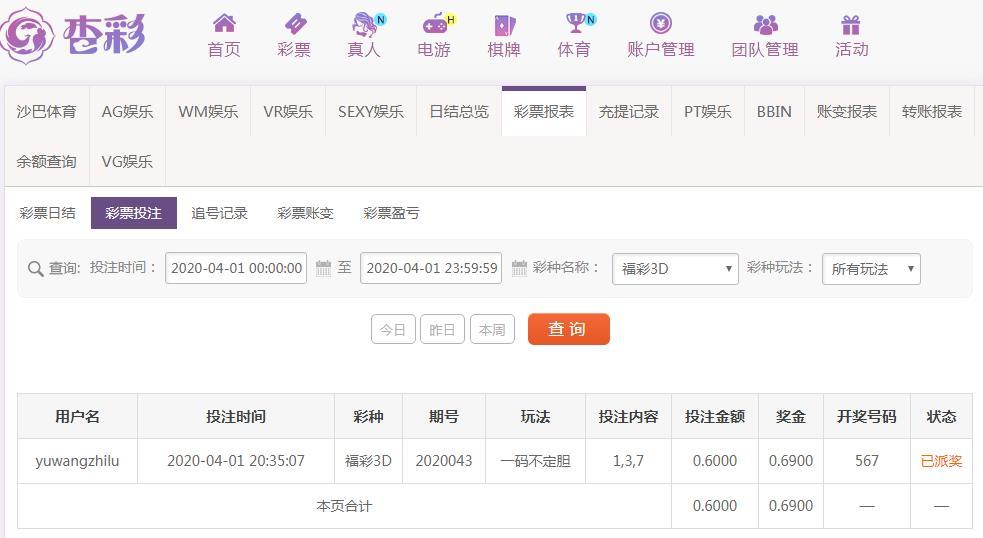This screenshot has width=983, height=538.
Task: Switch to 余额查询 tab
Action: pyautogui.click(x=46, y=161)
